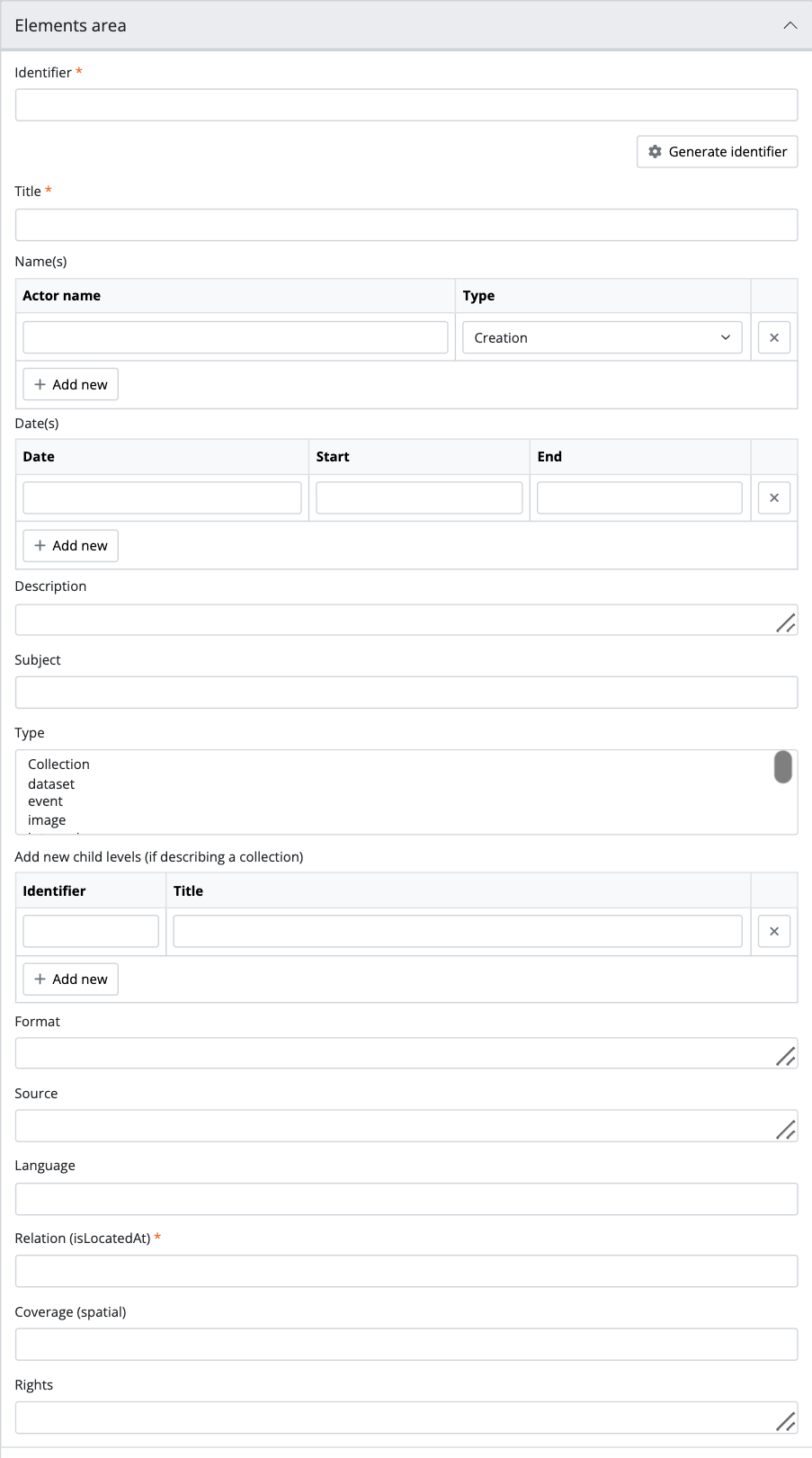Click the Identifier input field
The height and width of the screenshot is (1458, 812).
(406, 104)
